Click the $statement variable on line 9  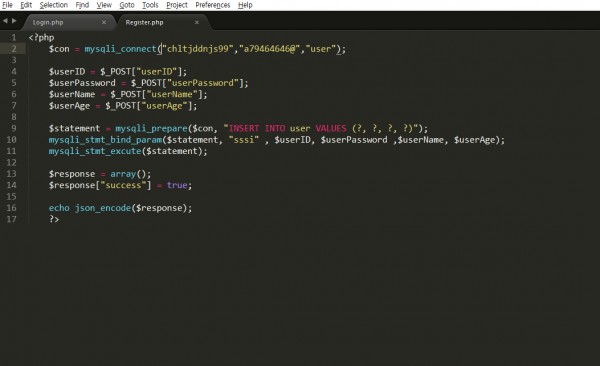tap(74, 128)
